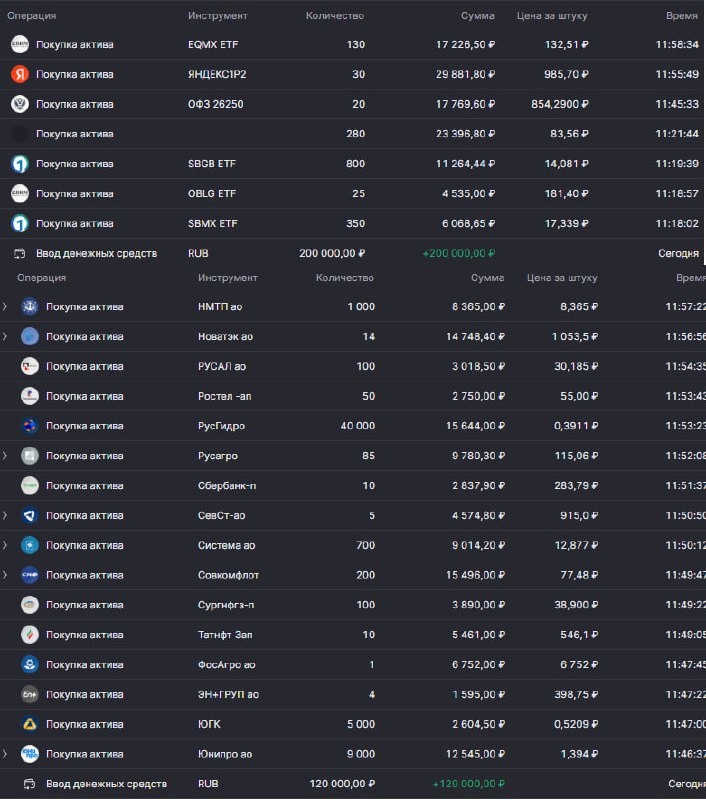
Task: Click the SBMX ETF fund logo icon
Action: click(x=20, y=223)
